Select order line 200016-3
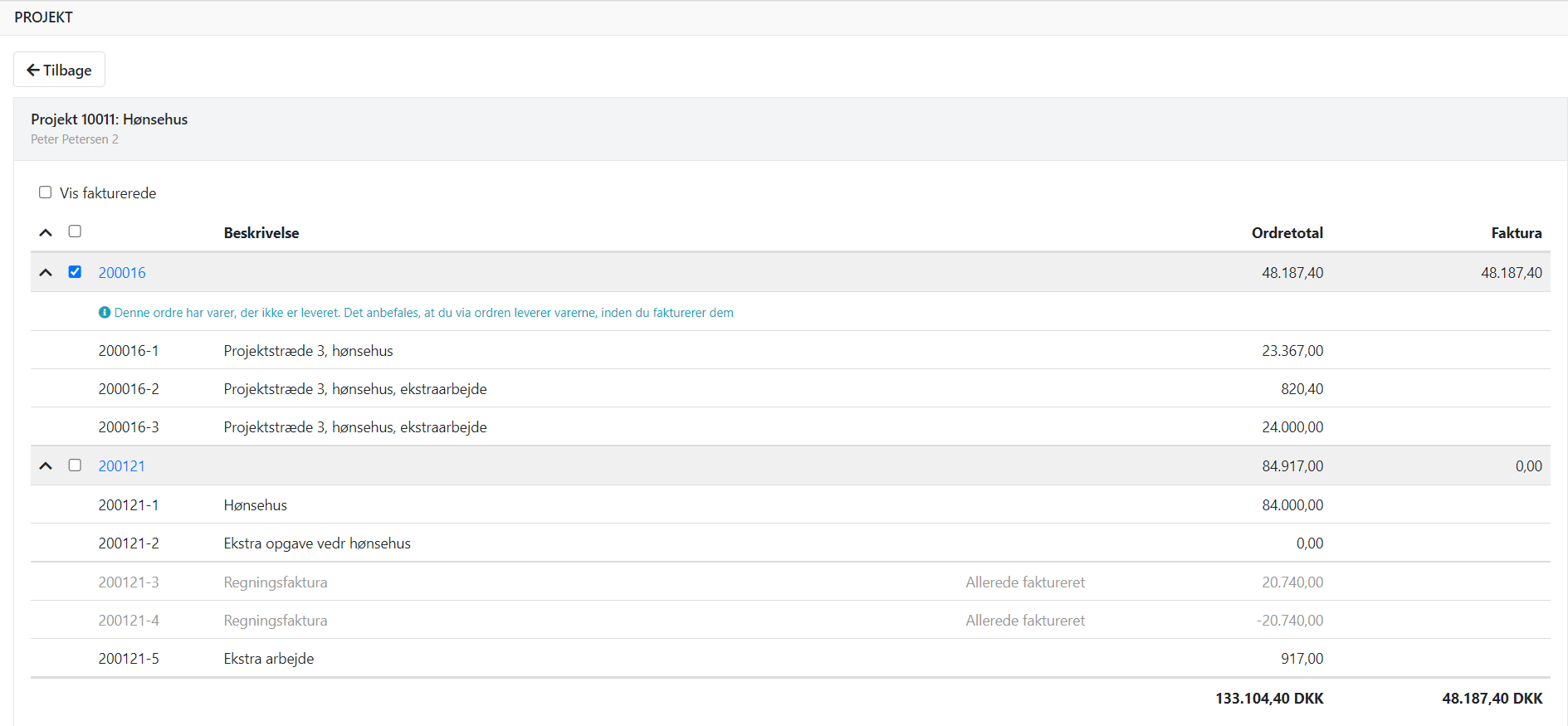Viewport: 1568px width, 726px height. click(129, 427)
